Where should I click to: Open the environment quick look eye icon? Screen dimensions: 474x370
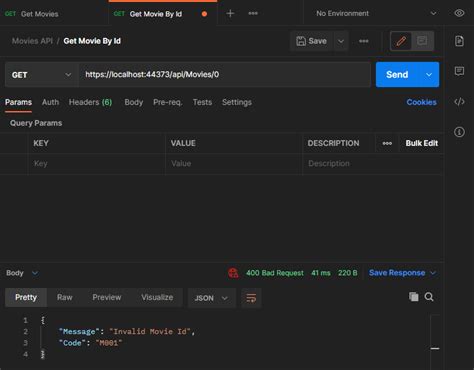(x=459, y=13)
